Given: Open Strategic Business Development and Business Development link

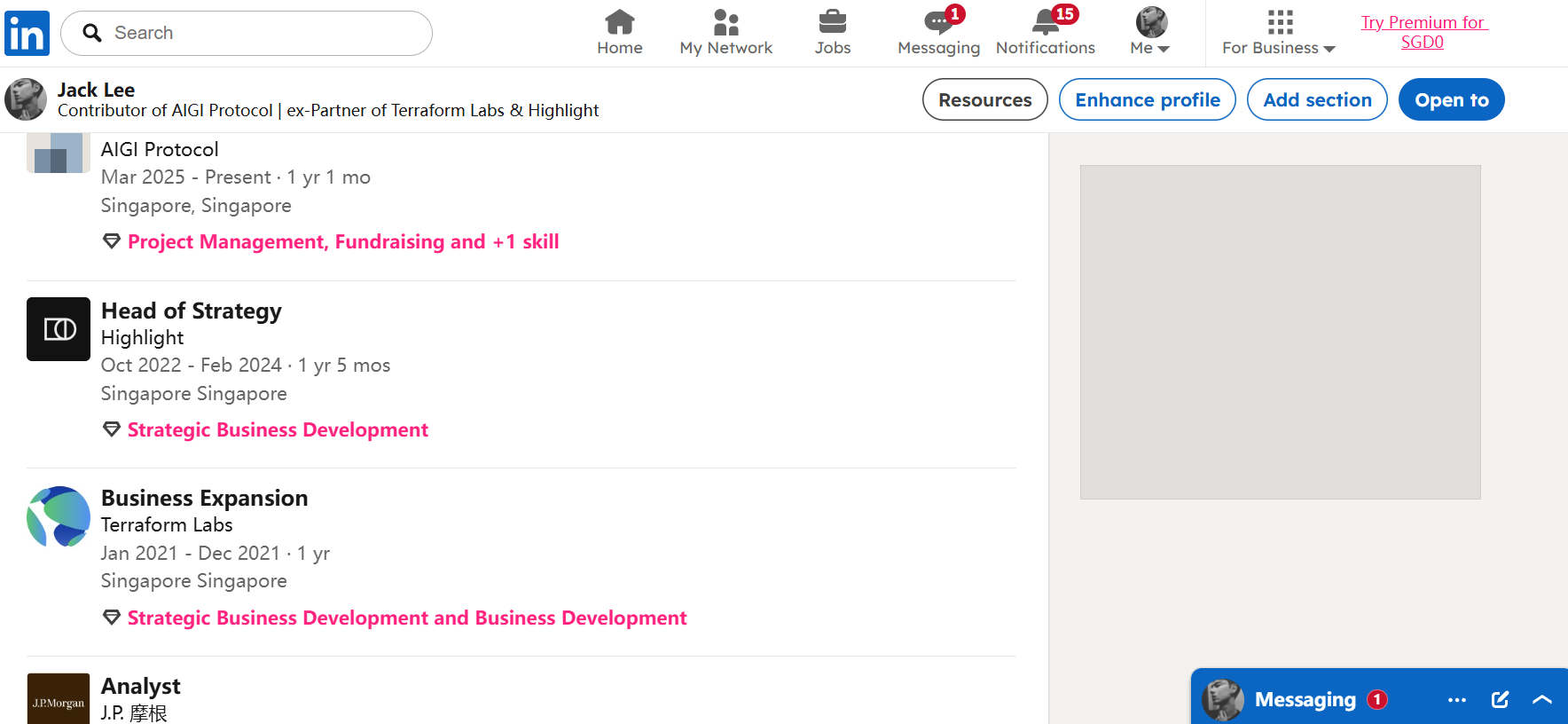Looking at the screenshot, I should tap(407, 618).
